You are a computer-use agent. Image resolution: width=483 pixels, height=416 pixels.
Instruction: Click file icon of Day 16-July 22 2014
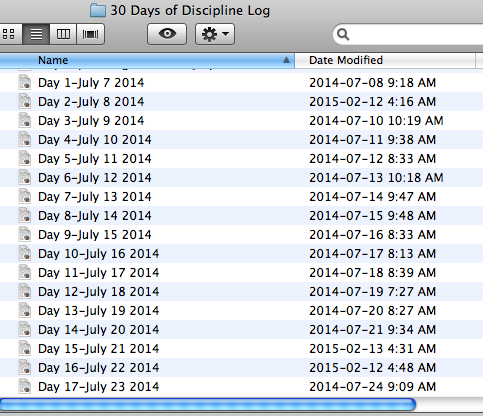[25, 367]
